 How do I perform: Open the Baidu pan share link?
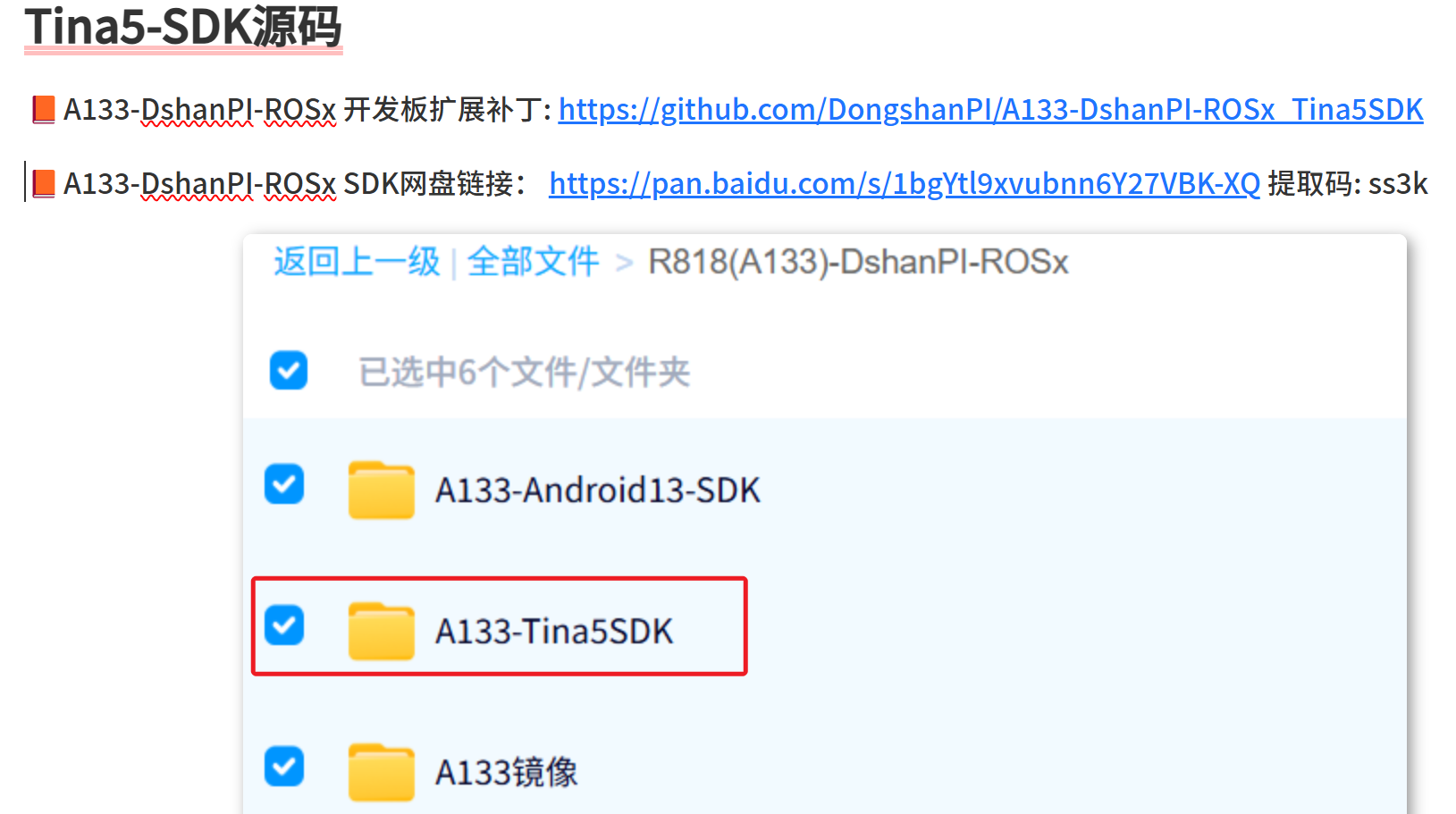[905, 184]
